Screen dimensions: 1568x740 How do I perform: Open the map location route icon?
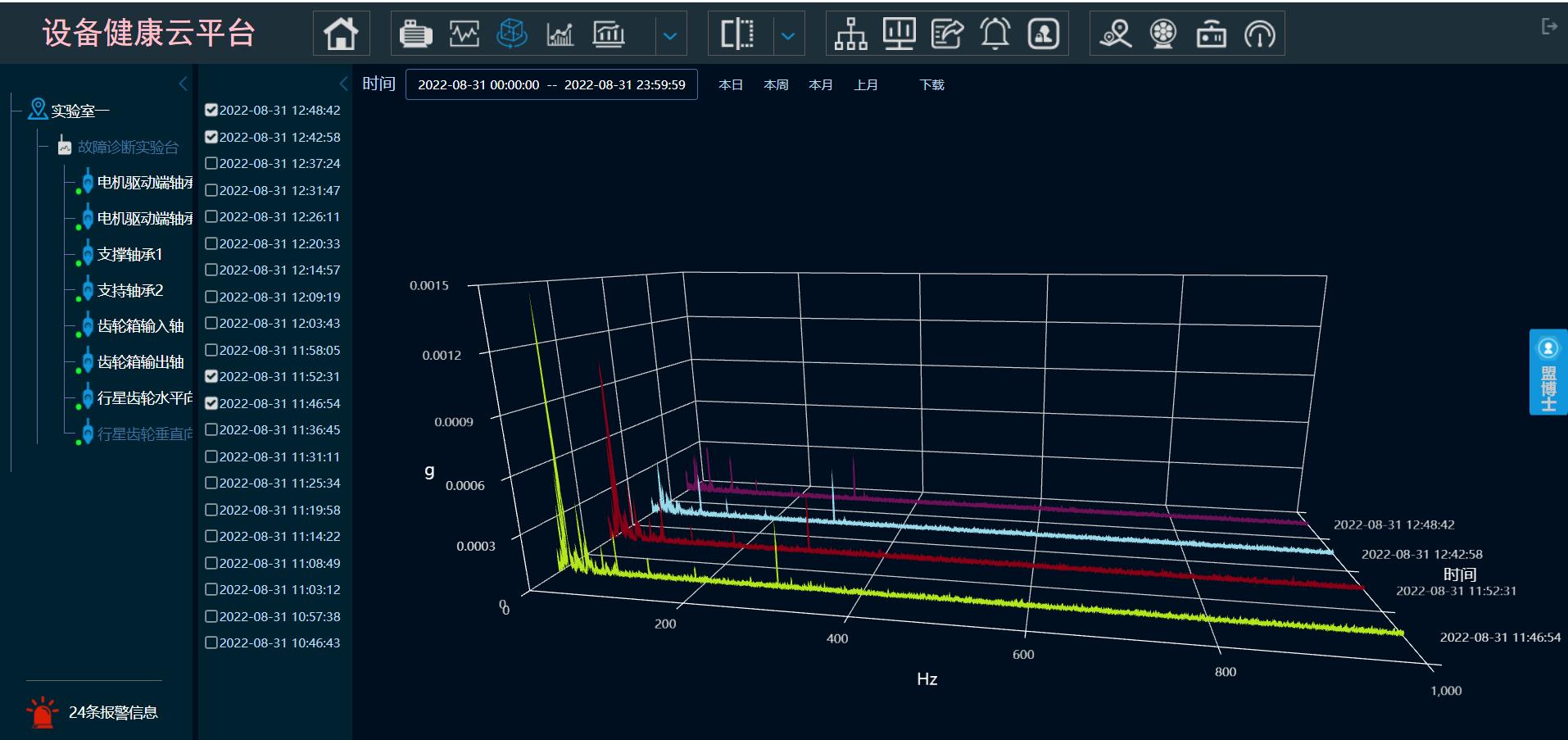point(1115,34)
